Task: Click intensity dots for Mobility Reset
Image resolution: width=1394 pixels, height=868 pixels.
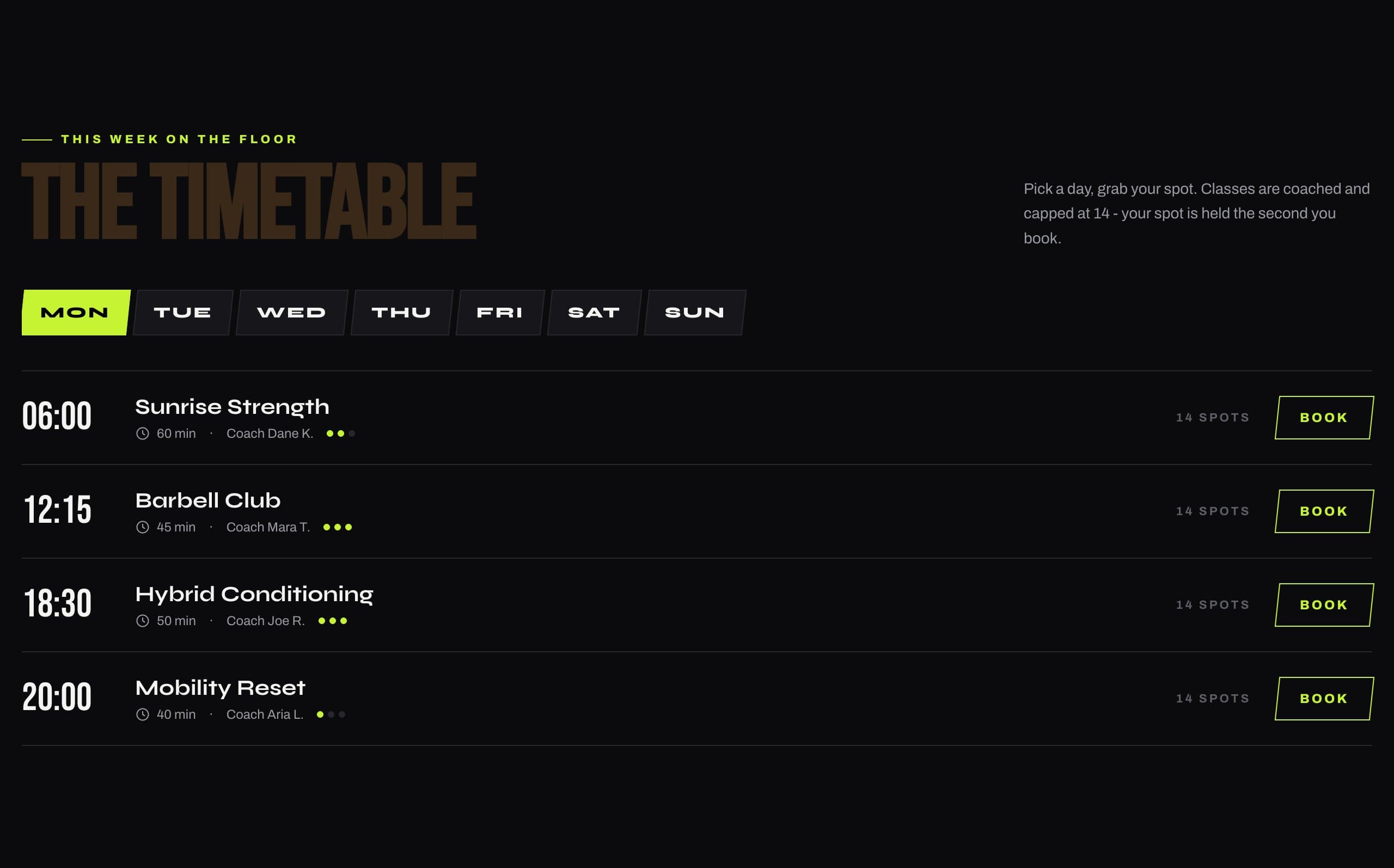Action: tap(331, 714)
